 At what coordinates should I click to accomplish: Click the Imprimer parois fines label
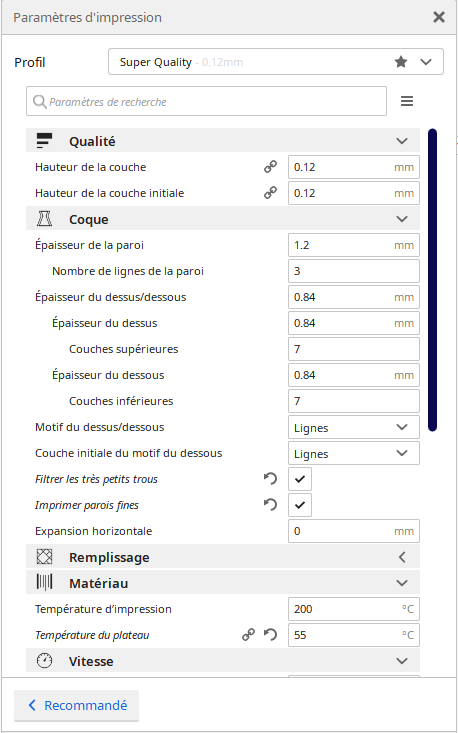[x=87, y=505]
